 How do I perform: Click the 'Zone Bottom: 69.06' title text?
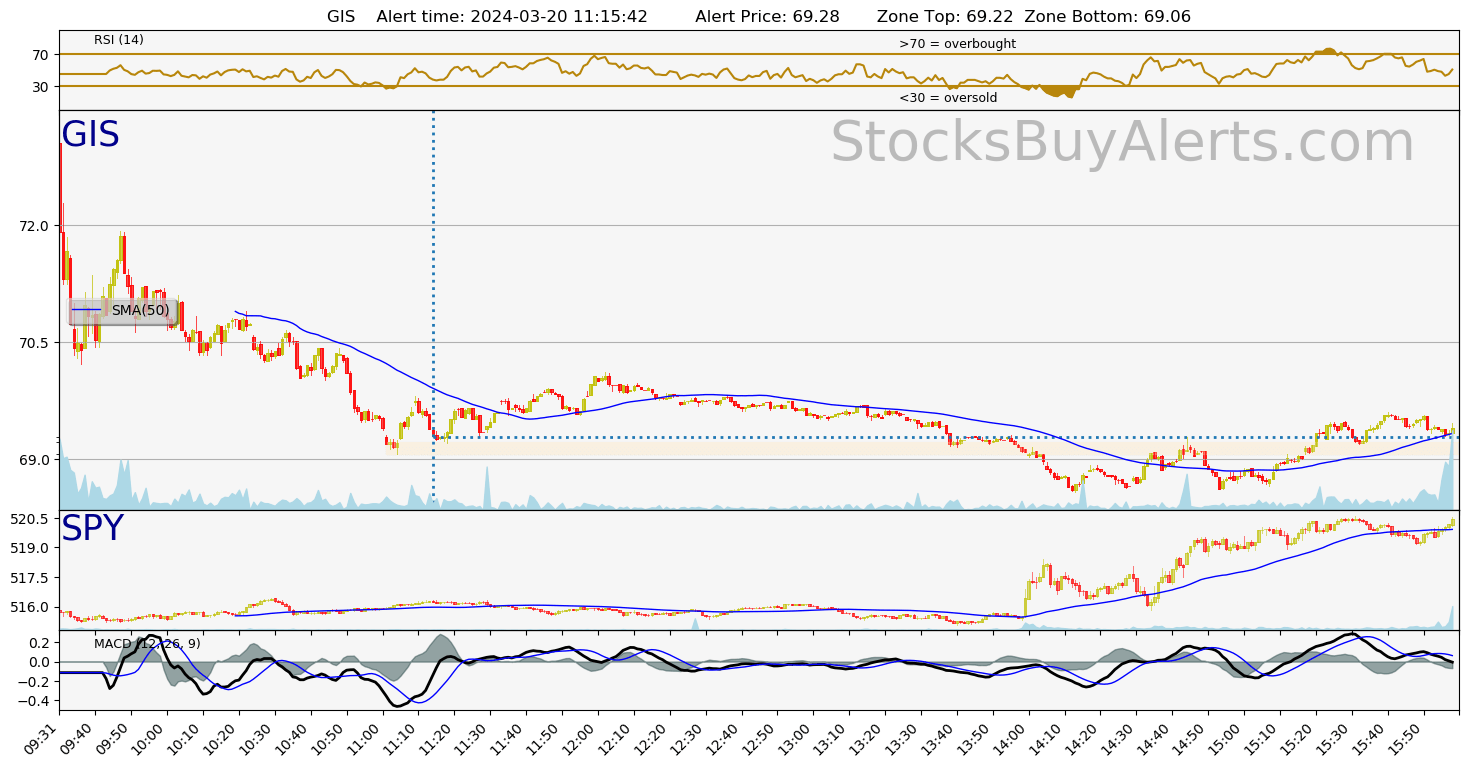(x=1108, y=17)
